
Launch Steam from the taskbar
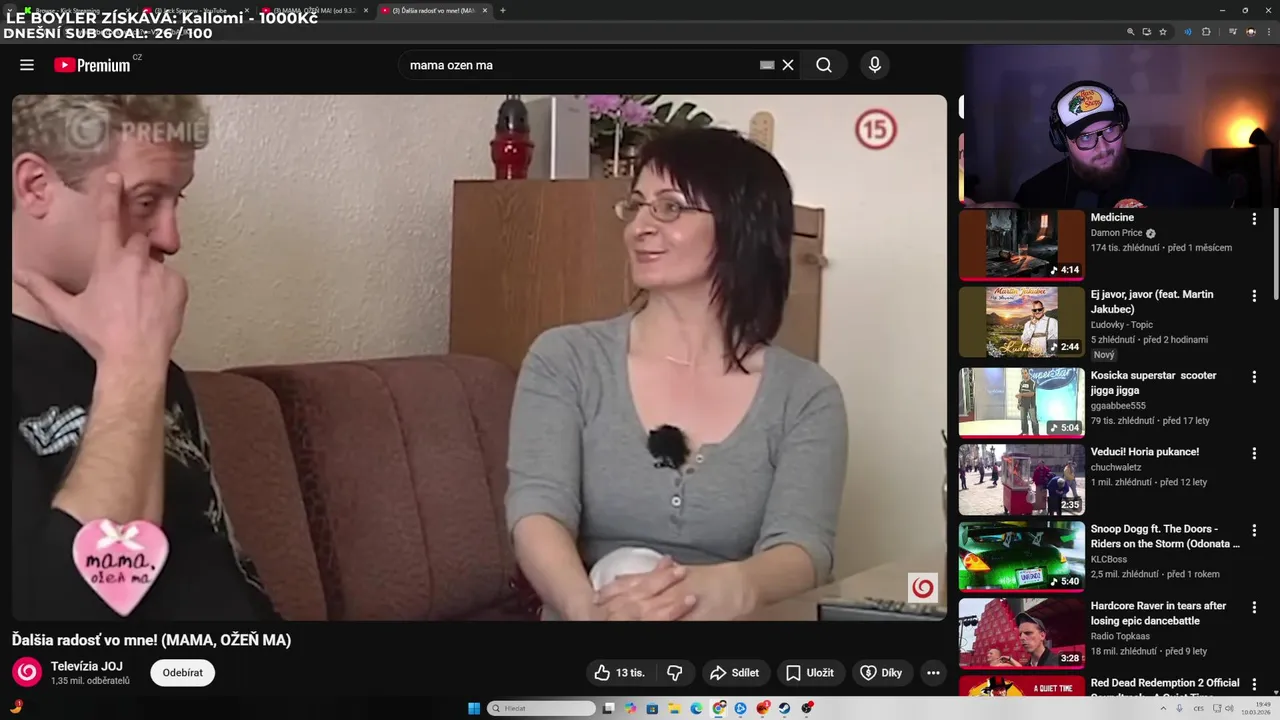(784, 708)
